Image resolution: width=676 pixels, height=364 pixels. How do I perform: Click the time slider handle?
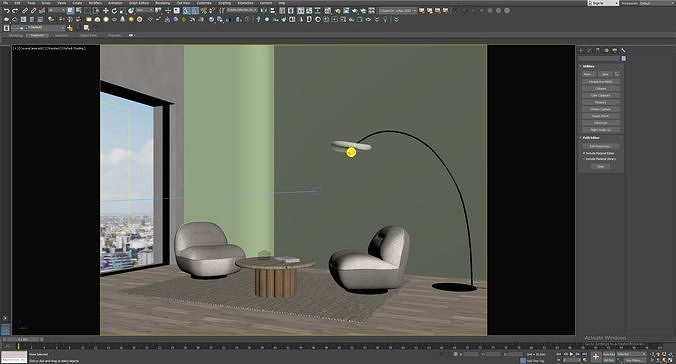pyautogui.click(x=22, y=339)
